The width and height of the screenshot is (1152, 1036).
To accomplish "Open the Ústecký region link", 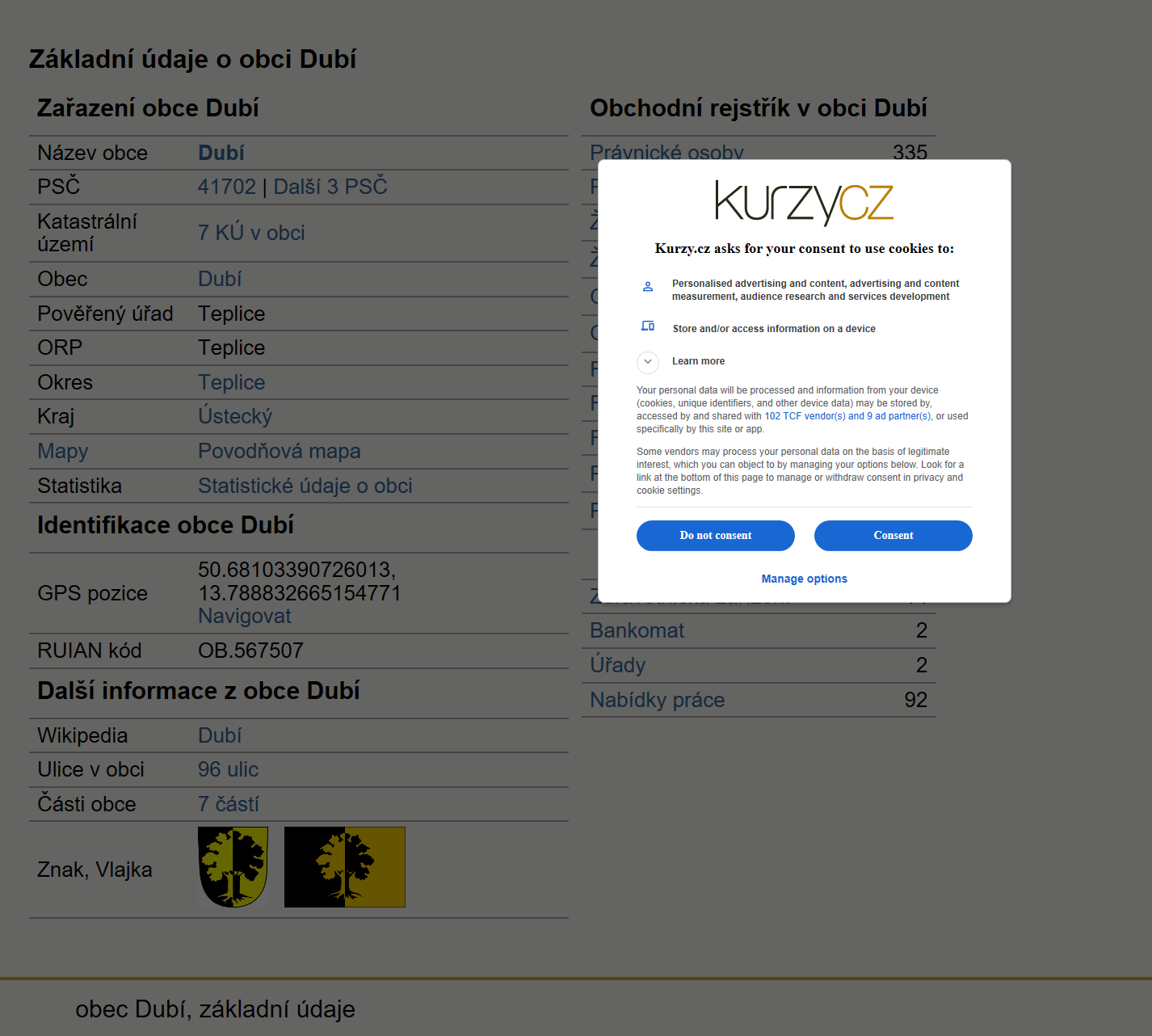I will coord(235,416).
